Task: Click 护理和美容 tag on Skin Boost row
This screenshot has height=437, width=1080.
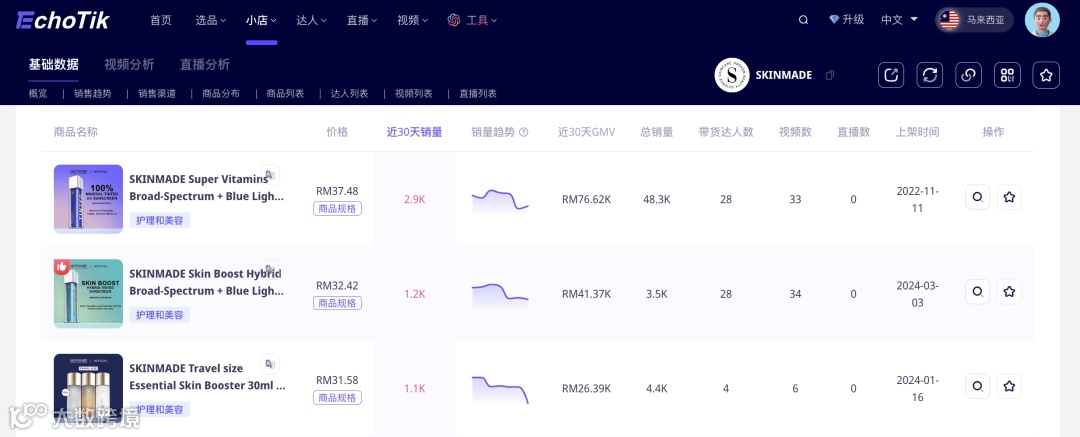Action: [160, 315]
